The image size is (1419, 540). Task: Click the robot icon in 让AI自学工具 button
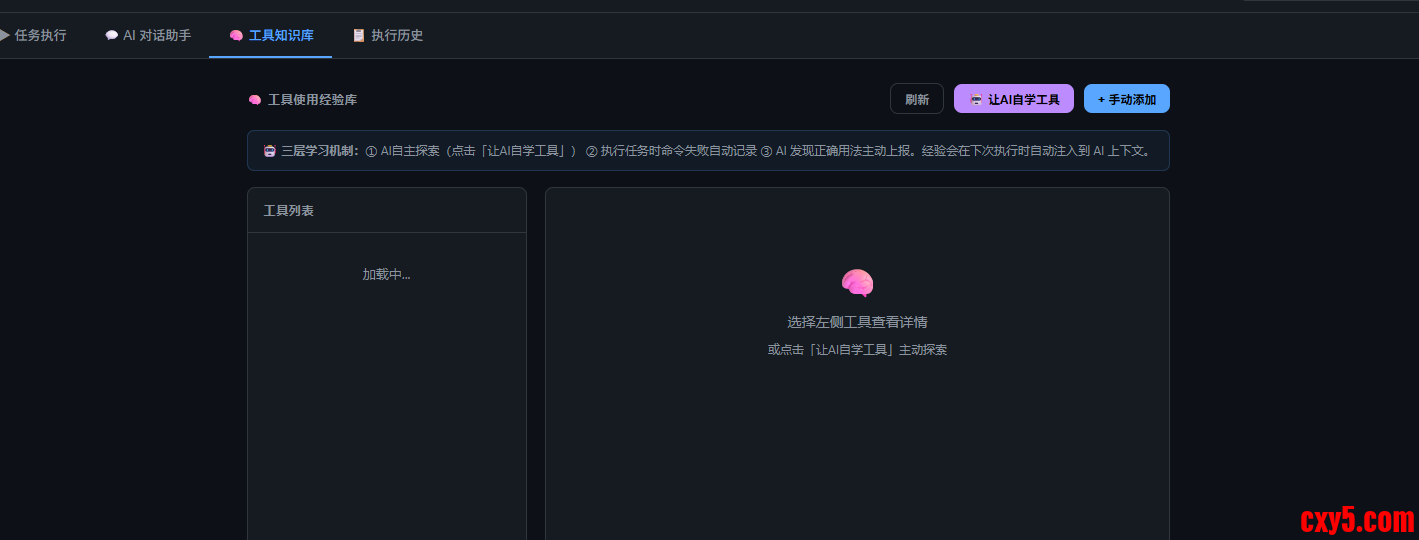pos(976,99)
